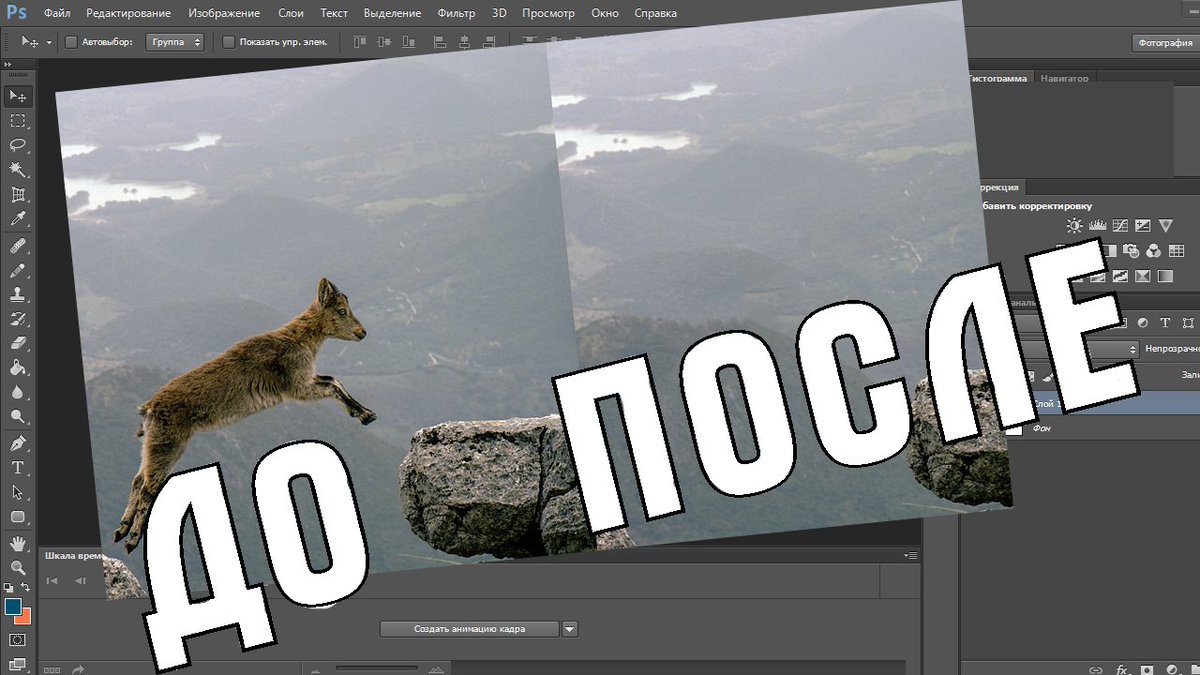Viewport: 1200px width, 675px height.
Task: Select the Pen tool
Action: point(18,443)
